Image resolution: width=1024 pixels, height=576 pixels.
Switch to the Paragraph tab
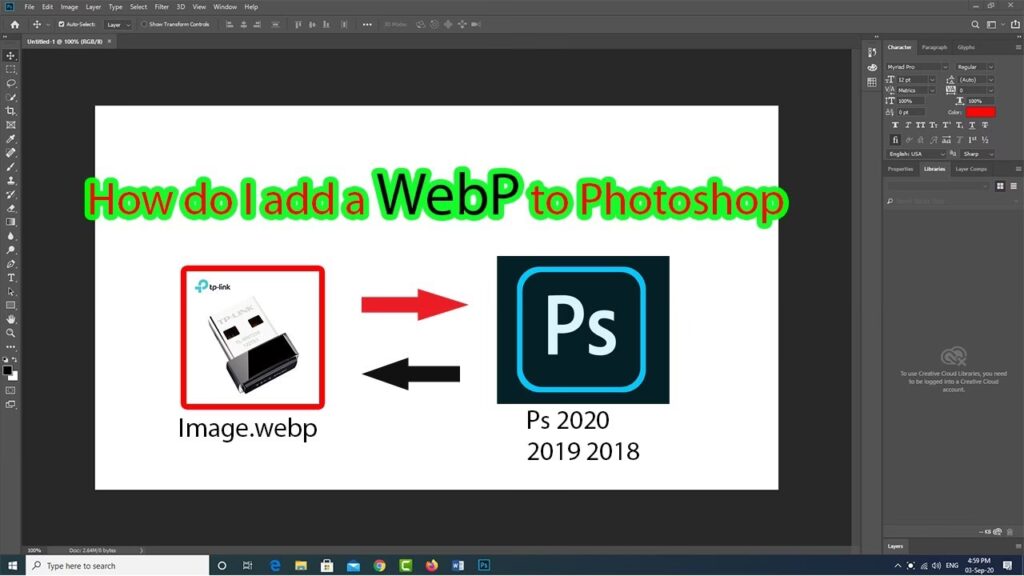coord(934,47)
